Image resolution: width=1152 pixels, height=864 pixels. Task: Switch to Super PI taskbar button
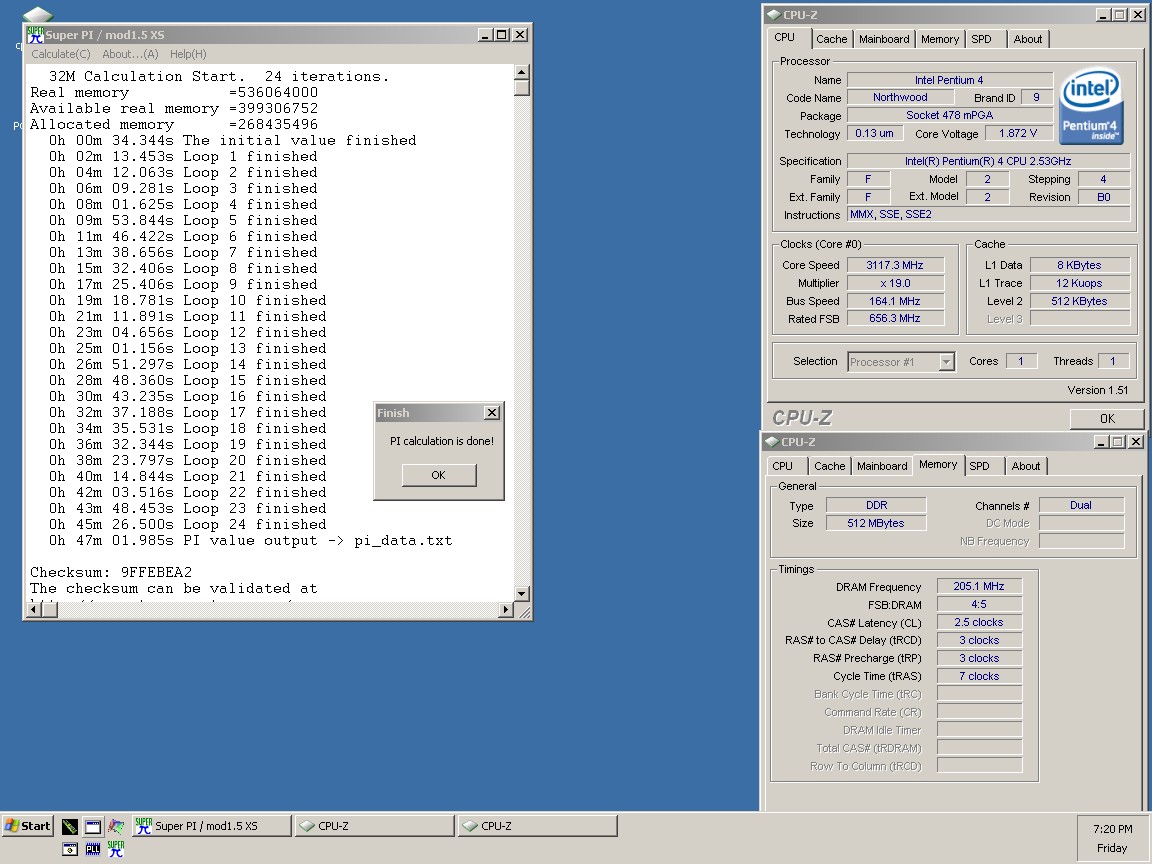(x=212, y=826)
